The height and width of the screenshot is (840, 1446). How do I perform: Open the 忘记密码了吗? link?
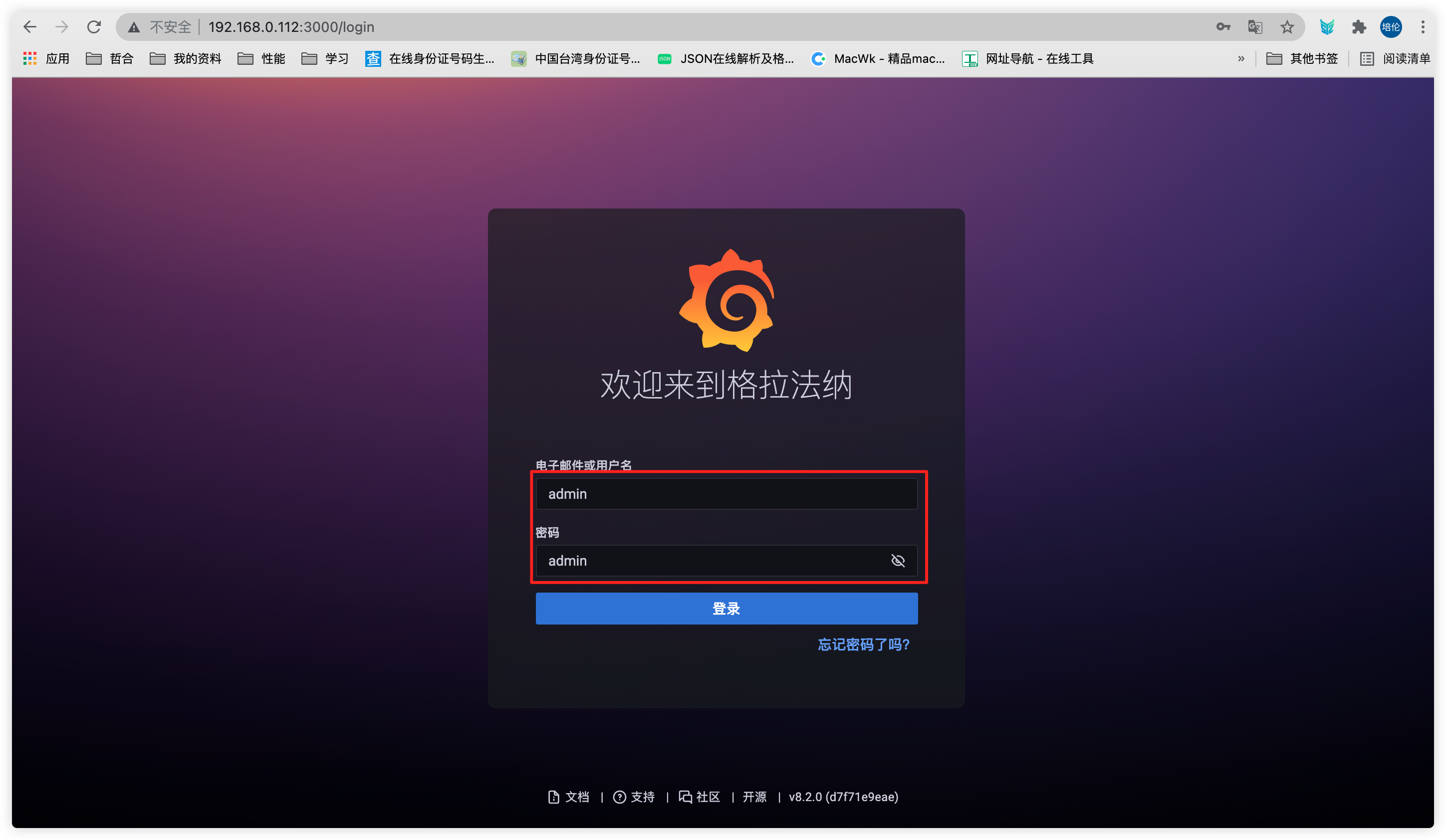[864, 644]
